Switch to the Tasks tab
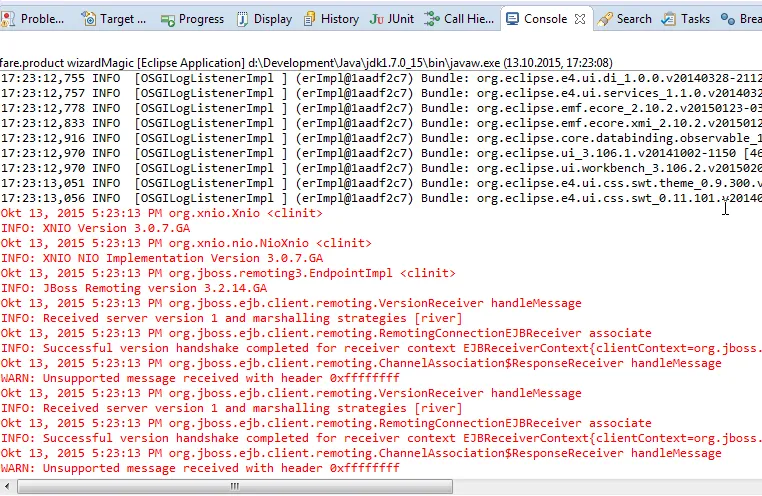The height and width of the screenshot is (496, 762). [686, 19]
